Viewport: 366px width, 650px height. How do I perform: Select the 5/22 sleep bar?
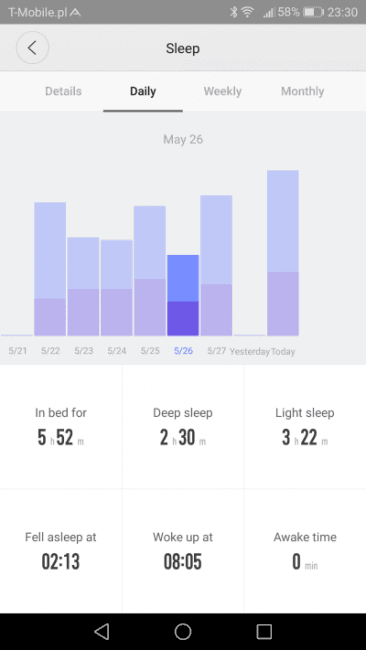point(50,269)
